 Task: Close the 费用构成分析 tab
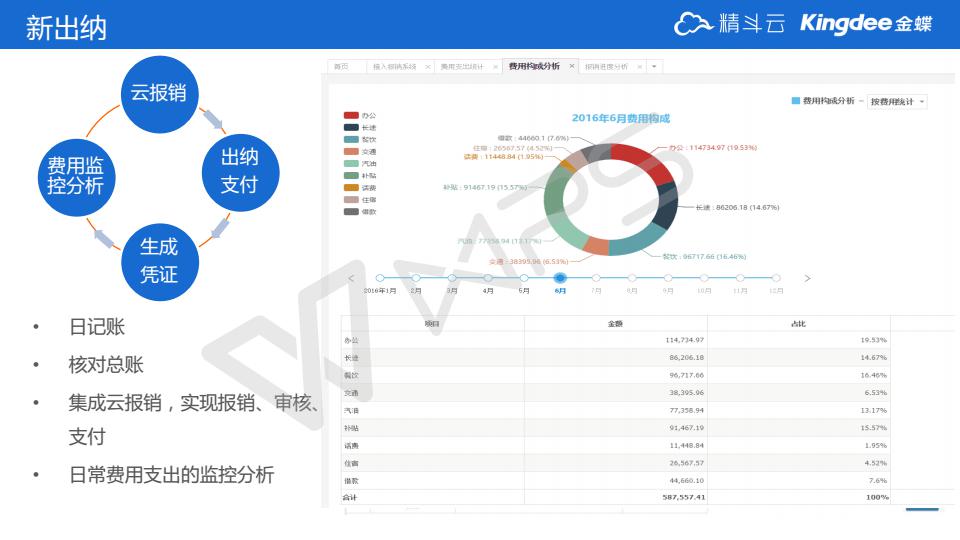pos(572,66)
